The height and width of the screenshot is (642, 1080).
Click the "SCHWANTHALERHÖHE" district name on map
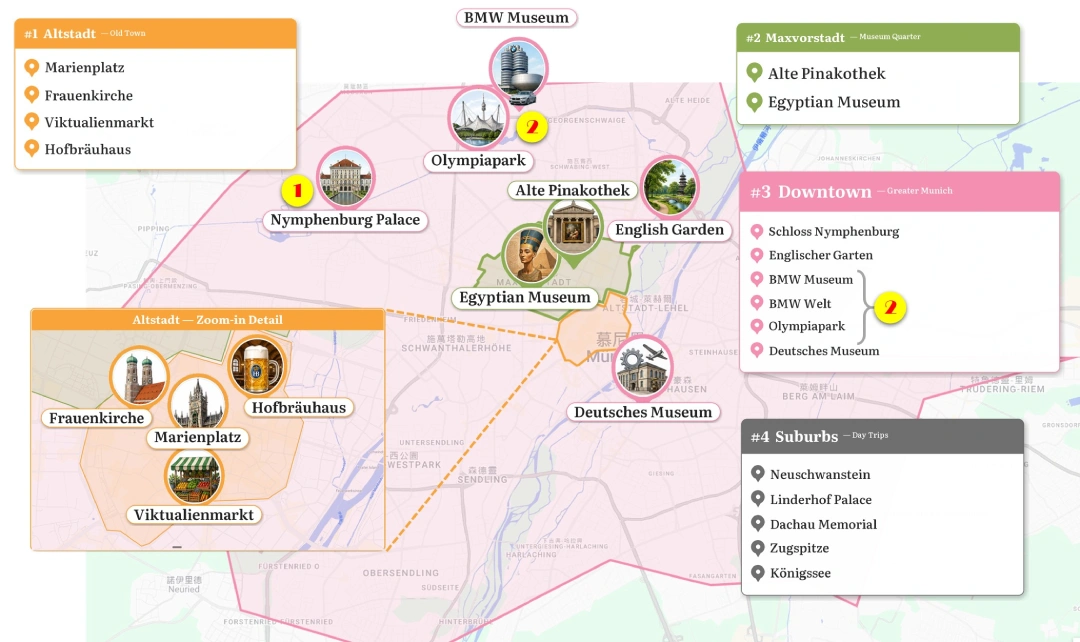click(x=457, y=348)
